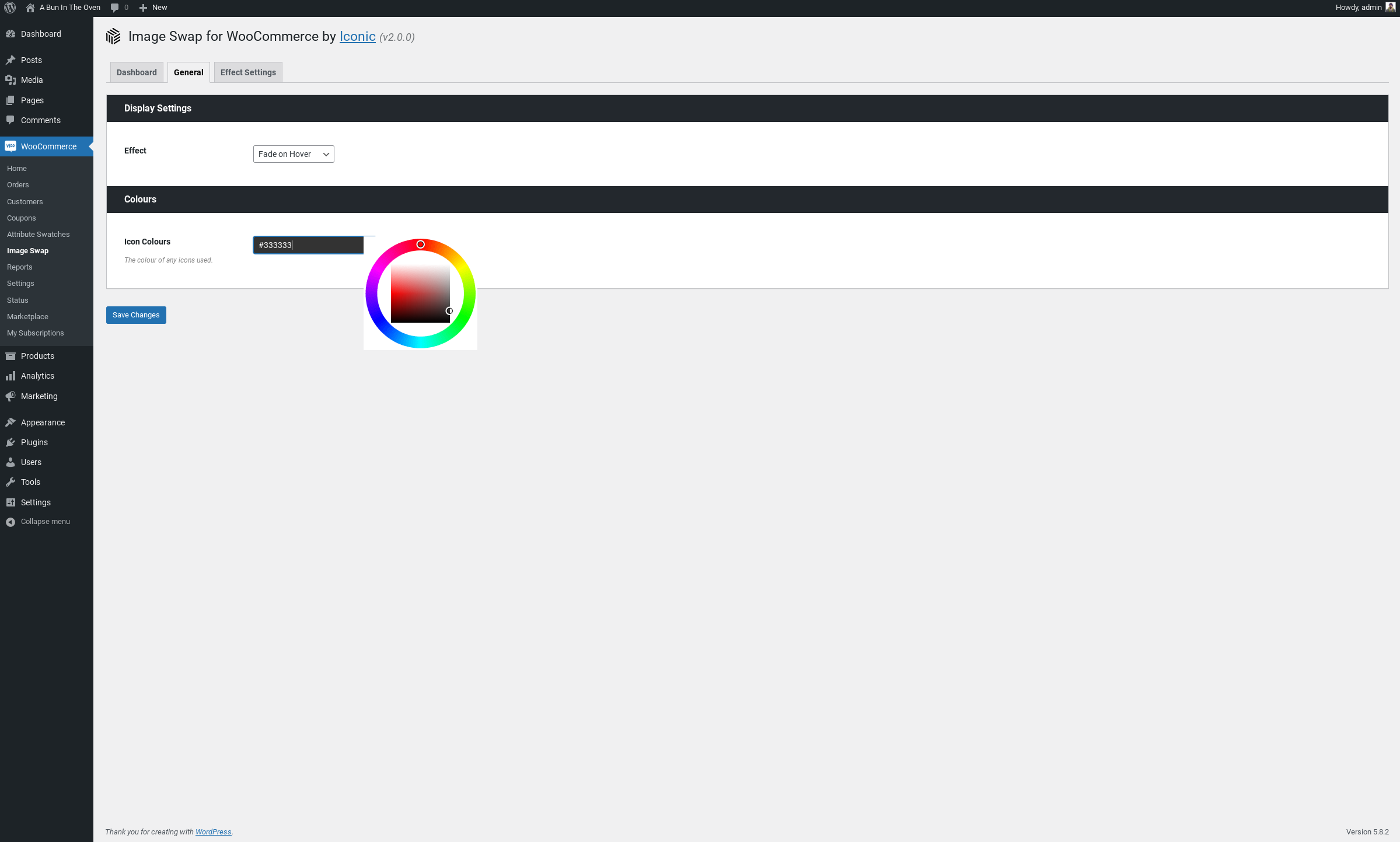This screenshot has height=842, width=1400.
Task: Open Howdy, admin account menu
Action: pos(1358,8)
